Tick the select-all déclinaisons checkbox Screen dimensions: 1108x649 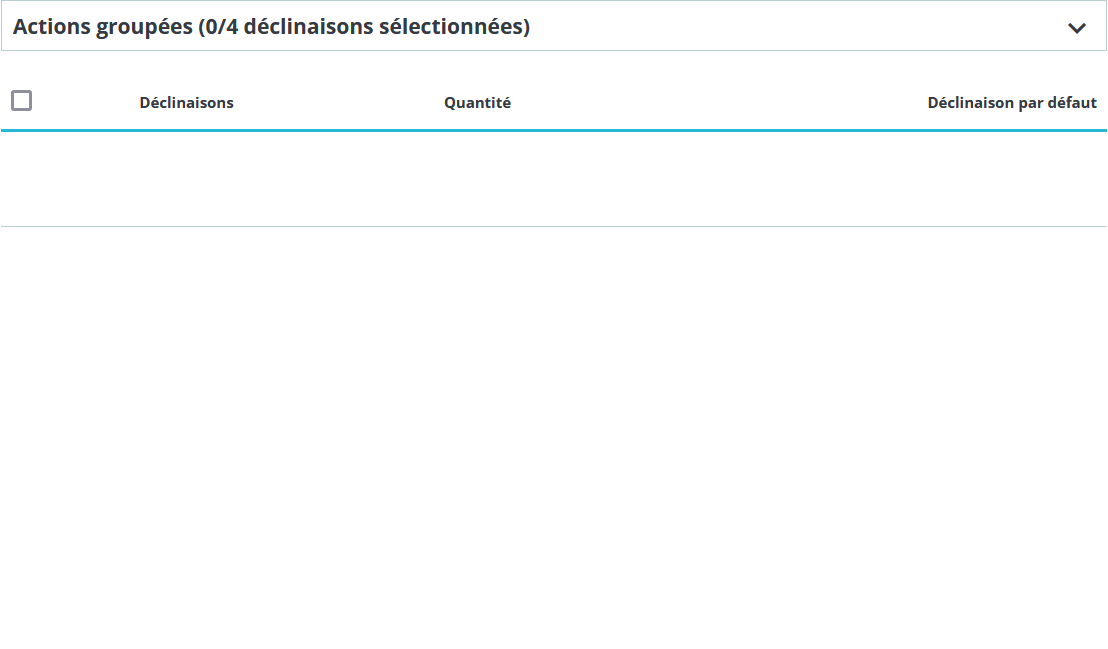[21, 100]
